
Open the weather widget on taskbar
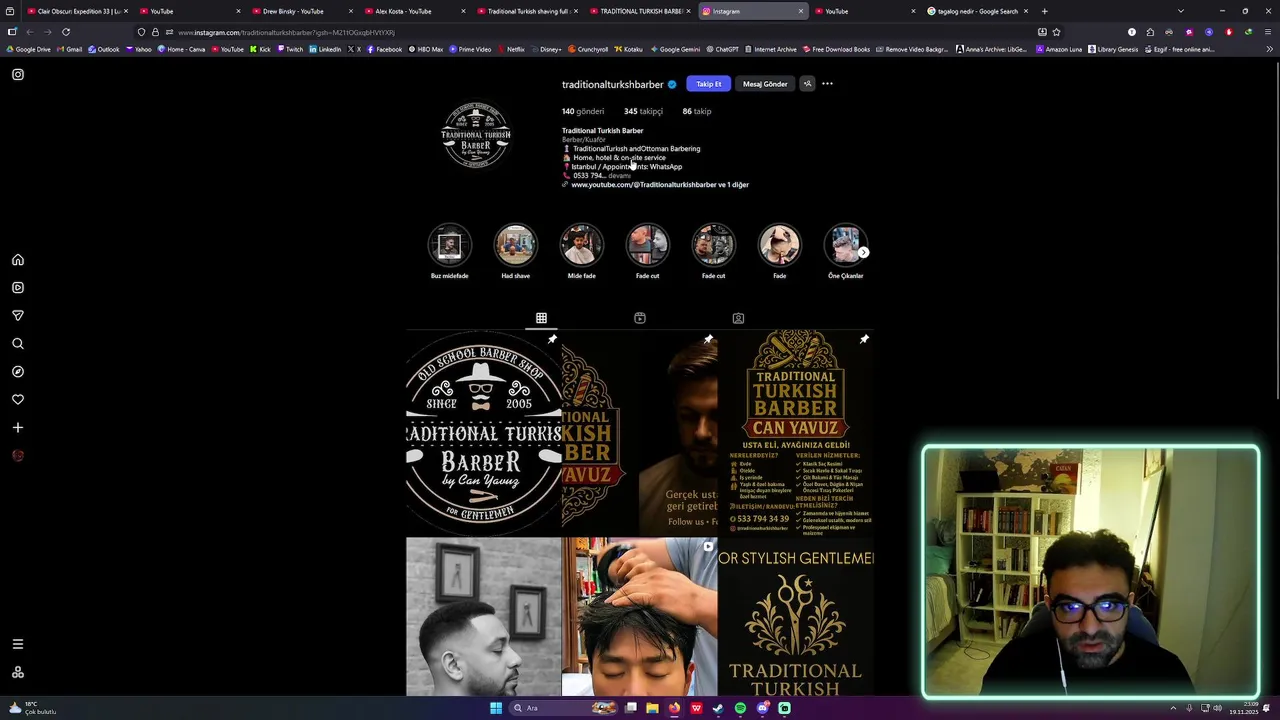point(32,708)
